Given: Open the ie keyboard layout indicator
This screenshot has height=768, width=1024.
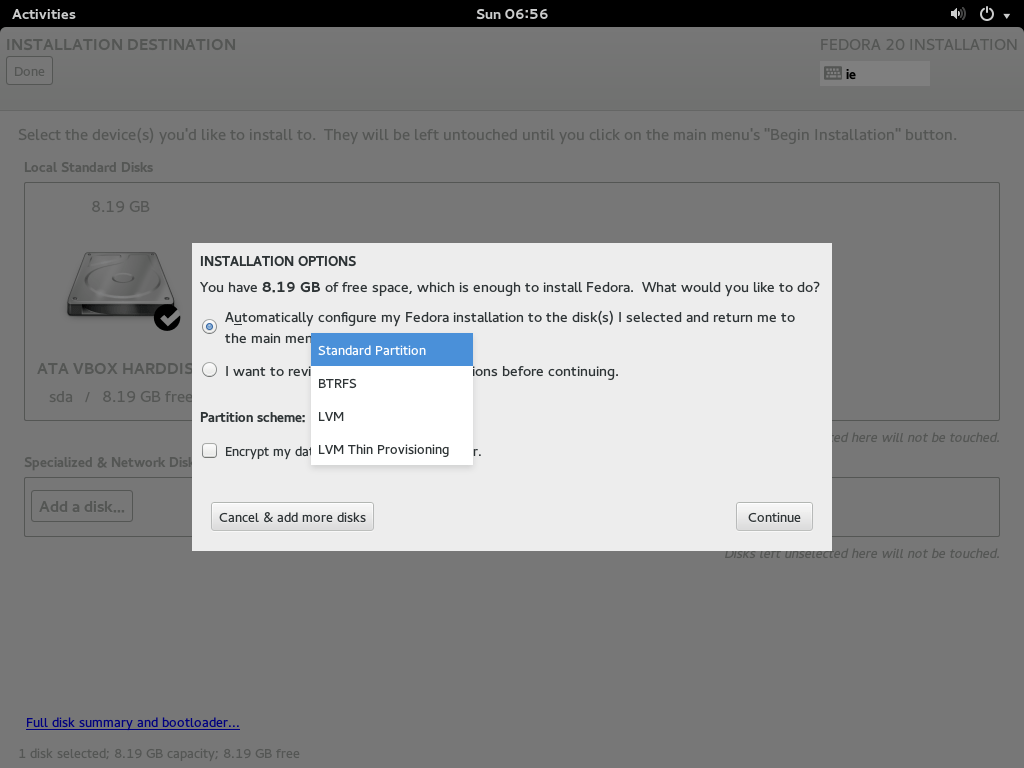Looking at the screenshot, I should click(874, 74).
